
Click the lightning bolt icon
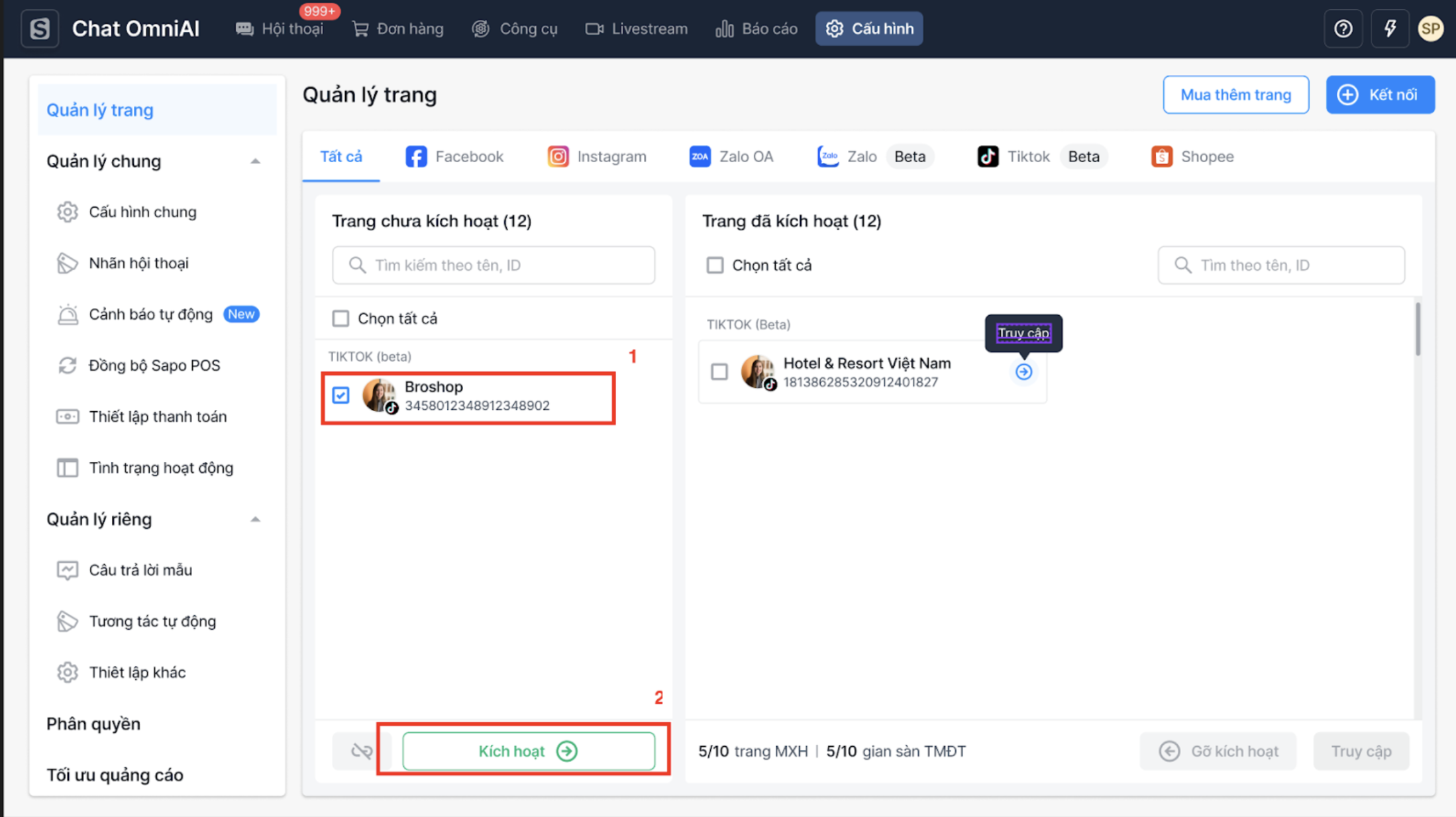(x=1390, y=28)
